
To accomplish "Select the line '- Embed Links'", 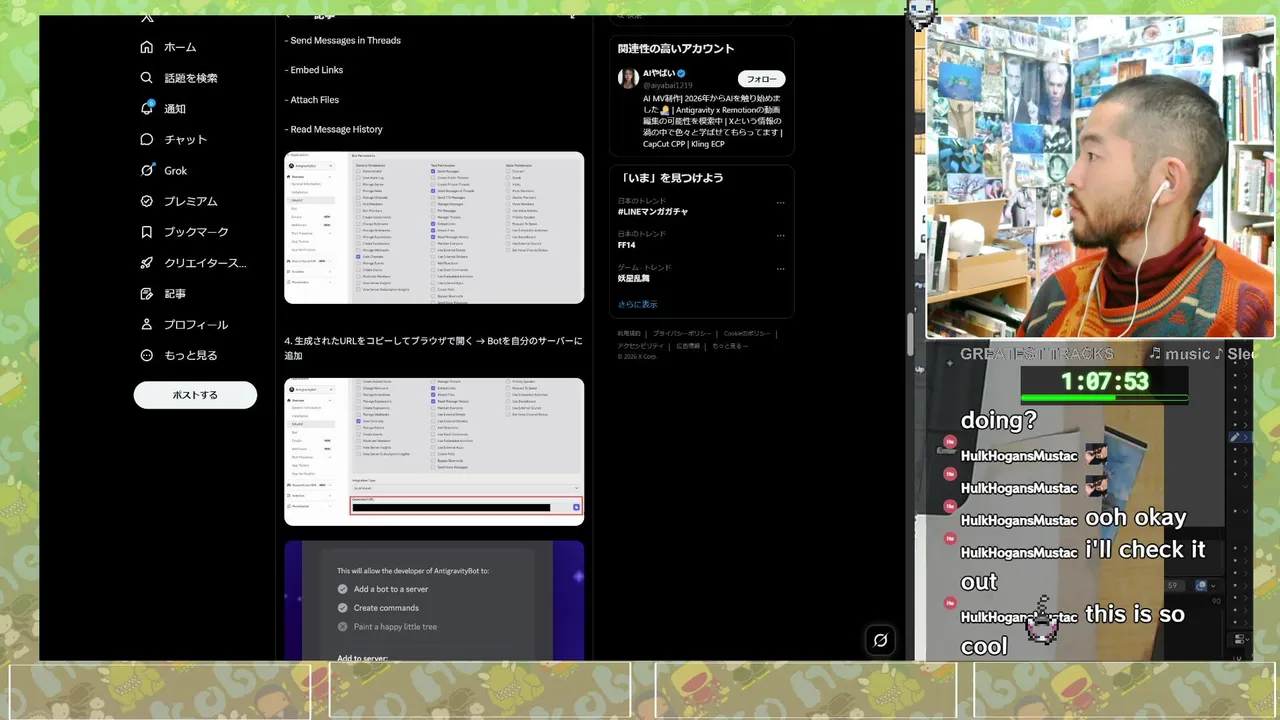I will click(314, 70).
